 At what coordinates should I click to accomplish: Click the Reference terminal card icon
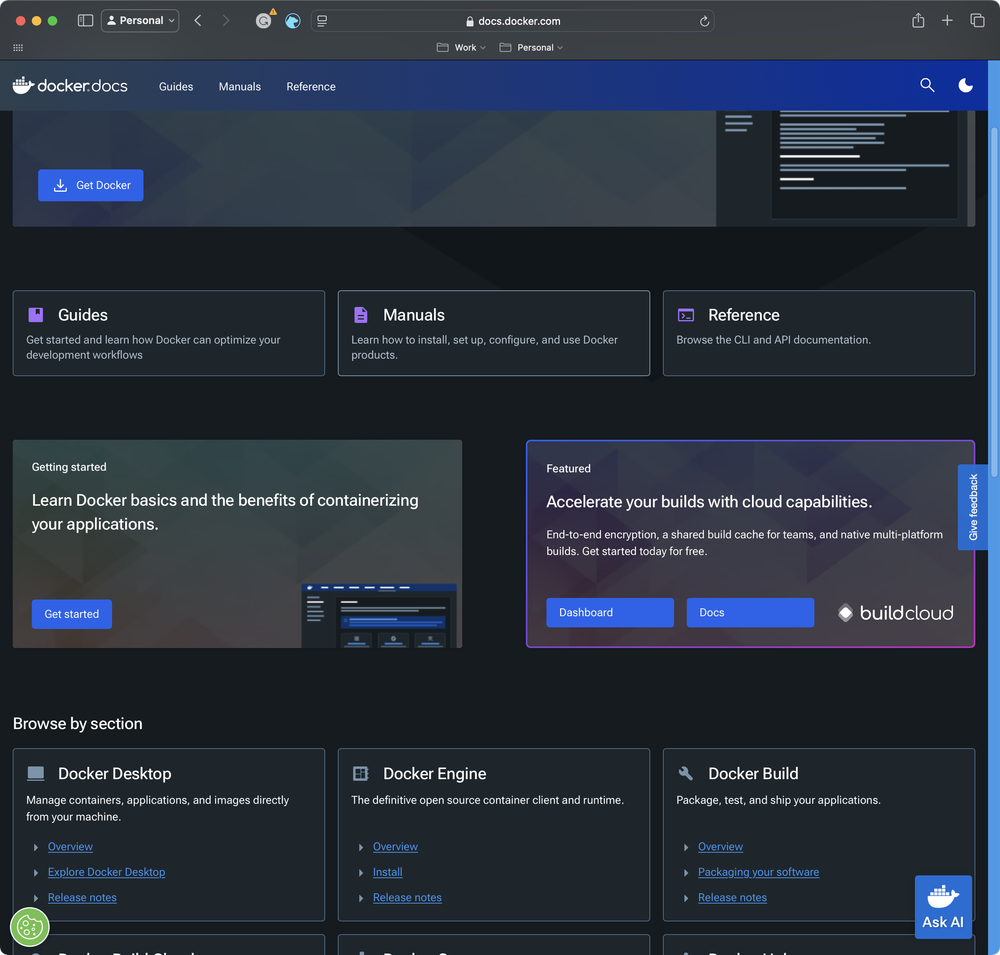pos(686,315)
